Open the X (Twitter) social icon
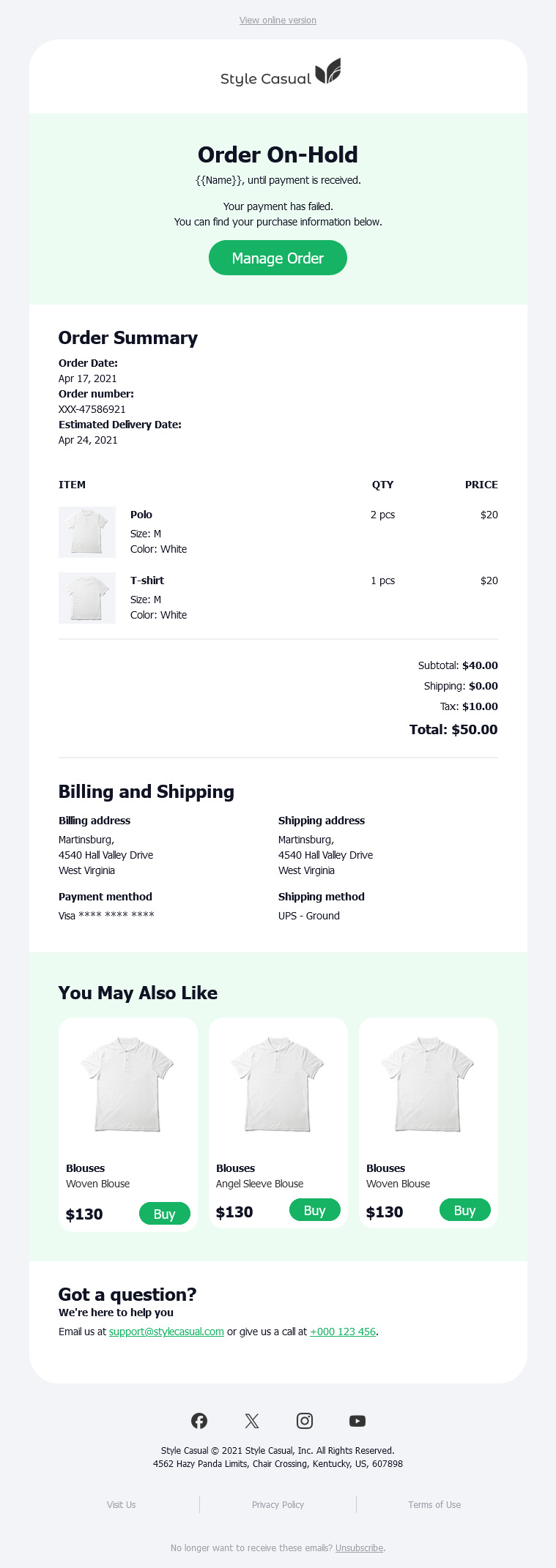The width and height of the screenshot is (556, 1568). [252, 1421]
